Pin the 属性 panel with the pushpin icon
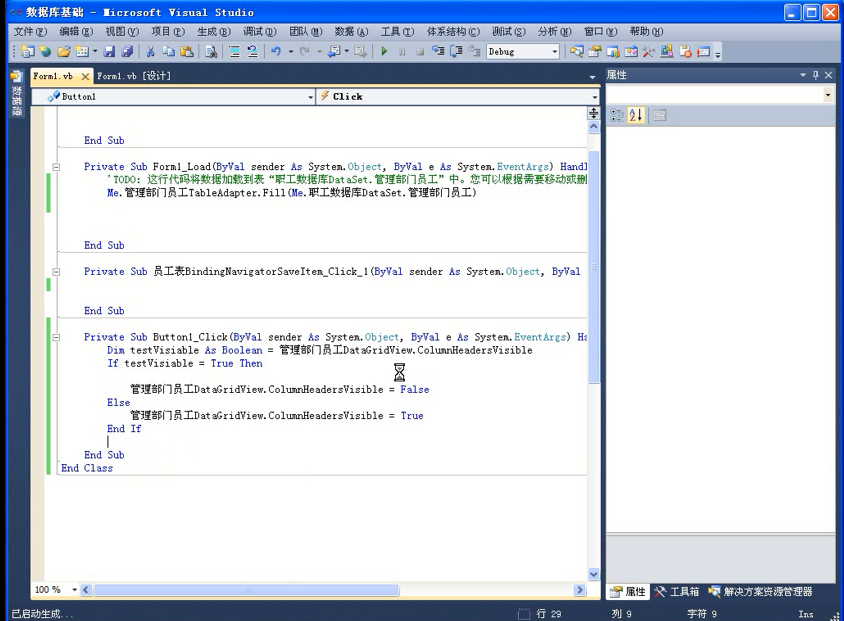844x621 pixels. (815, 75)
